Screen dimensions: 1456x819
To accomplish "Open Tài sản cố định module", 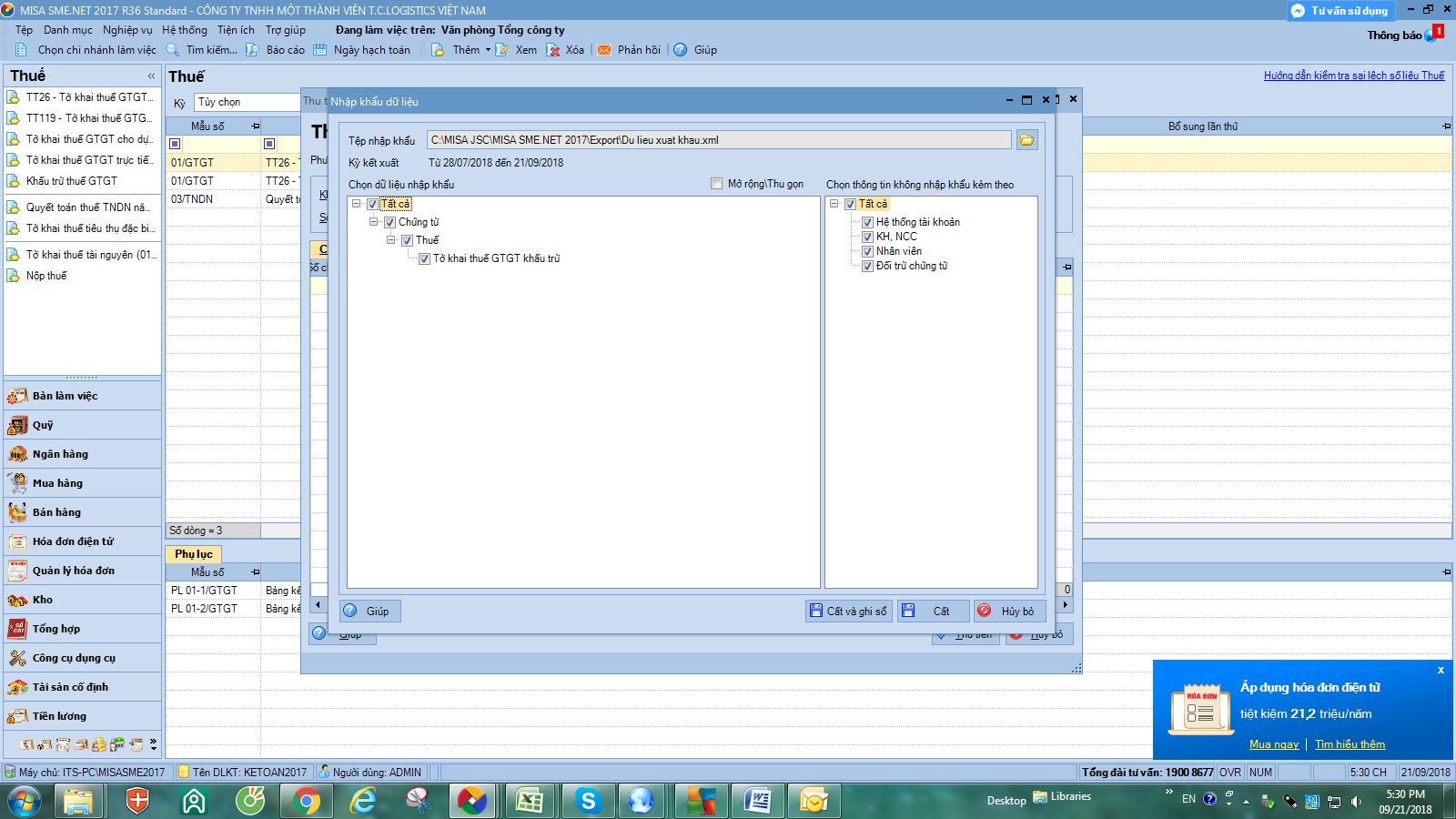I will tap(83, 687).
